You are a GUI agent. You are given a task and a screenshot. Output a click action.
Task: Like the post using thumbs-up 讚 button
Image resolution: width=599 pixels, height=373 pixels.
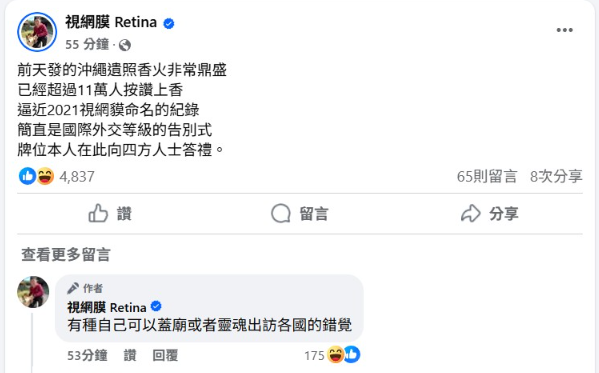(x=110, y=214)
